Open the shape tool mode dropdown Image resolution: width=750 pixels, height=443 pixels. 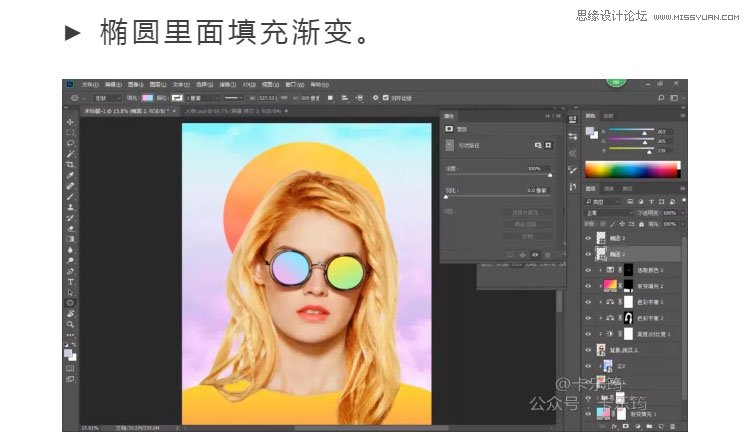click(x=107, y=98)
